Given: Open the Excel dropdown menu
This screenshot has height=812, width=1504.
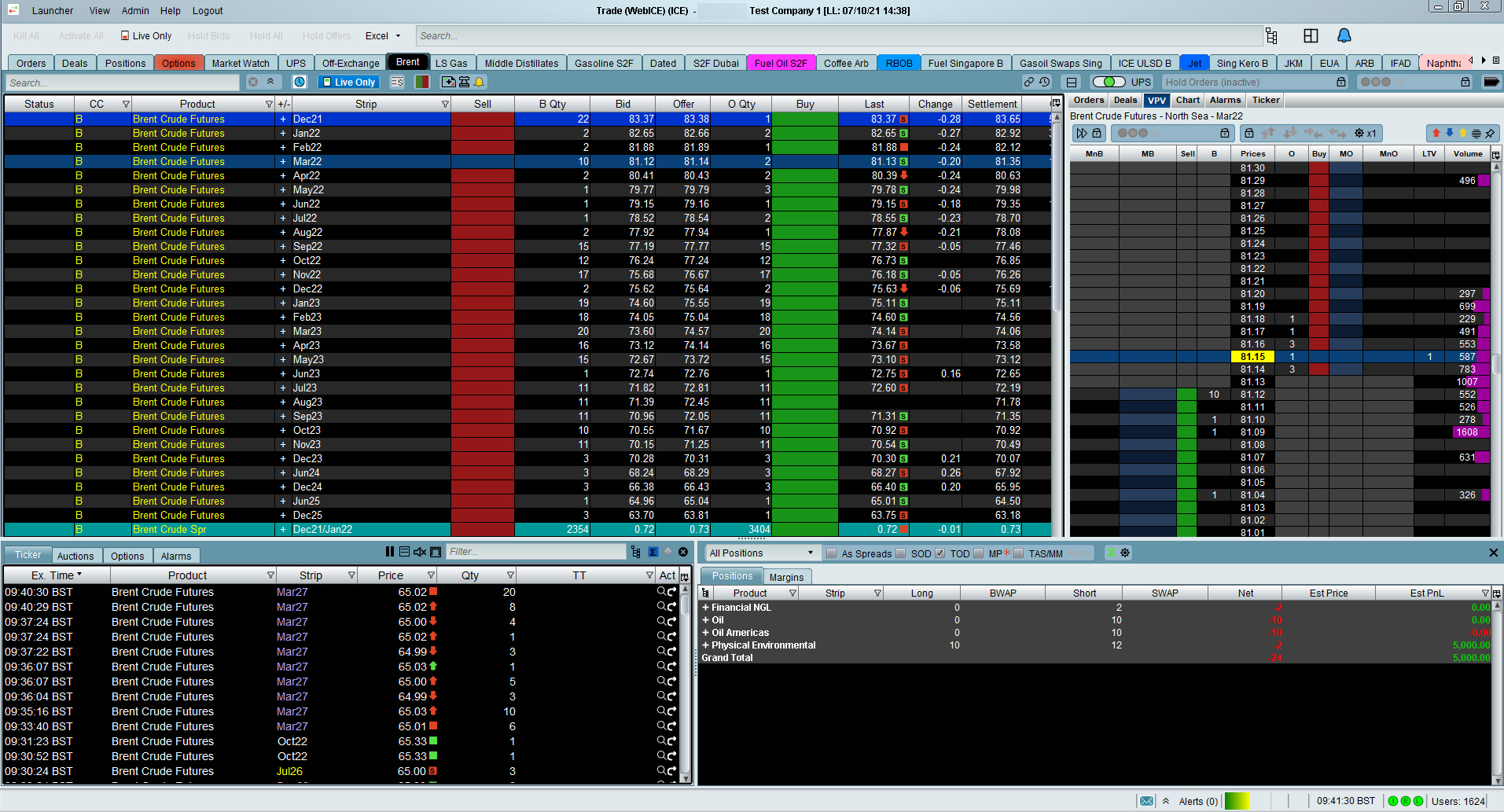Looking at the screenshot, I should click(x=383, y=36).
